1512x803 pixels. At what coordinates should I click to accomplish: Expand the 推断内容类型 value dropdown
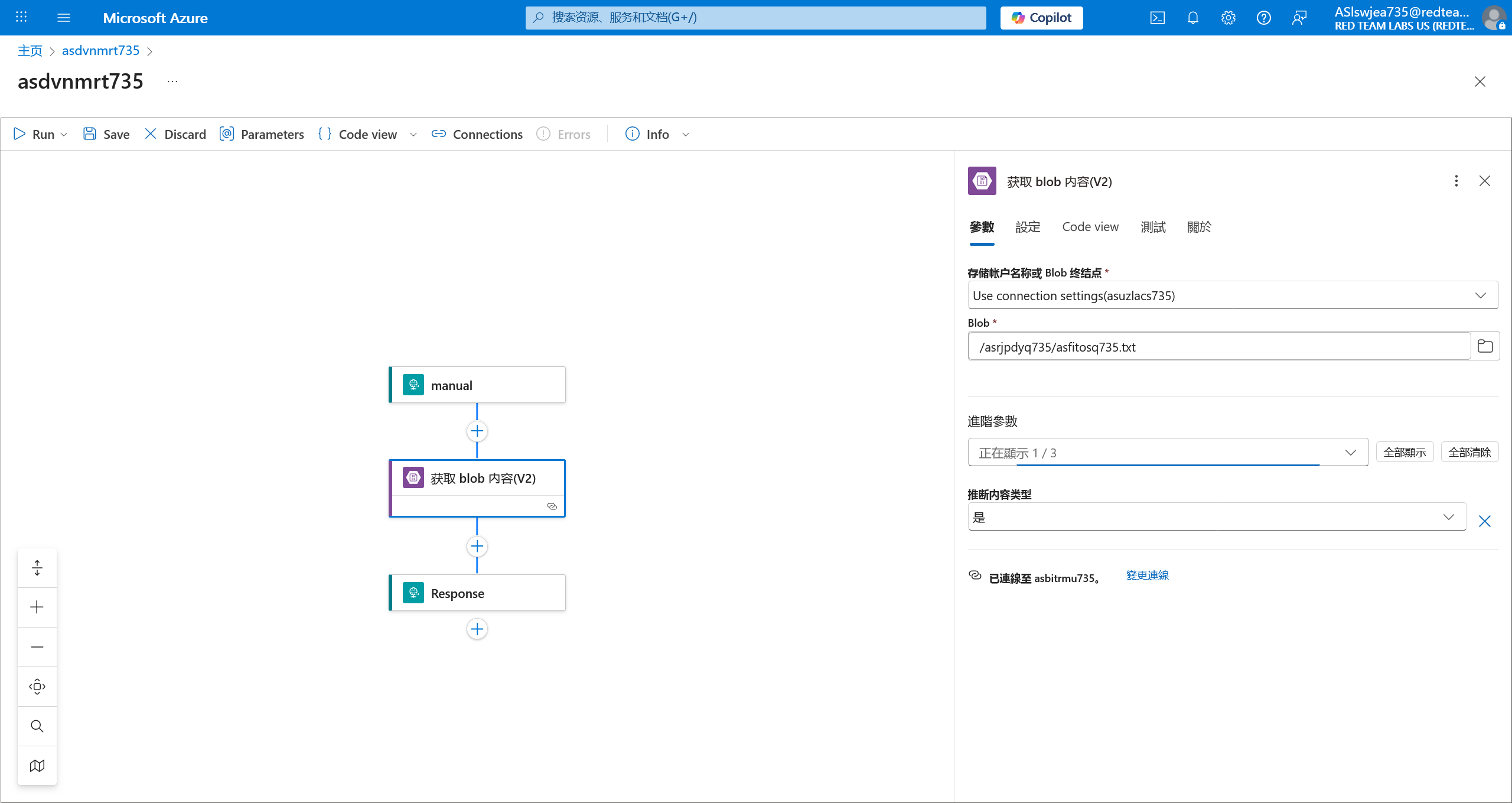point(1448,517)
